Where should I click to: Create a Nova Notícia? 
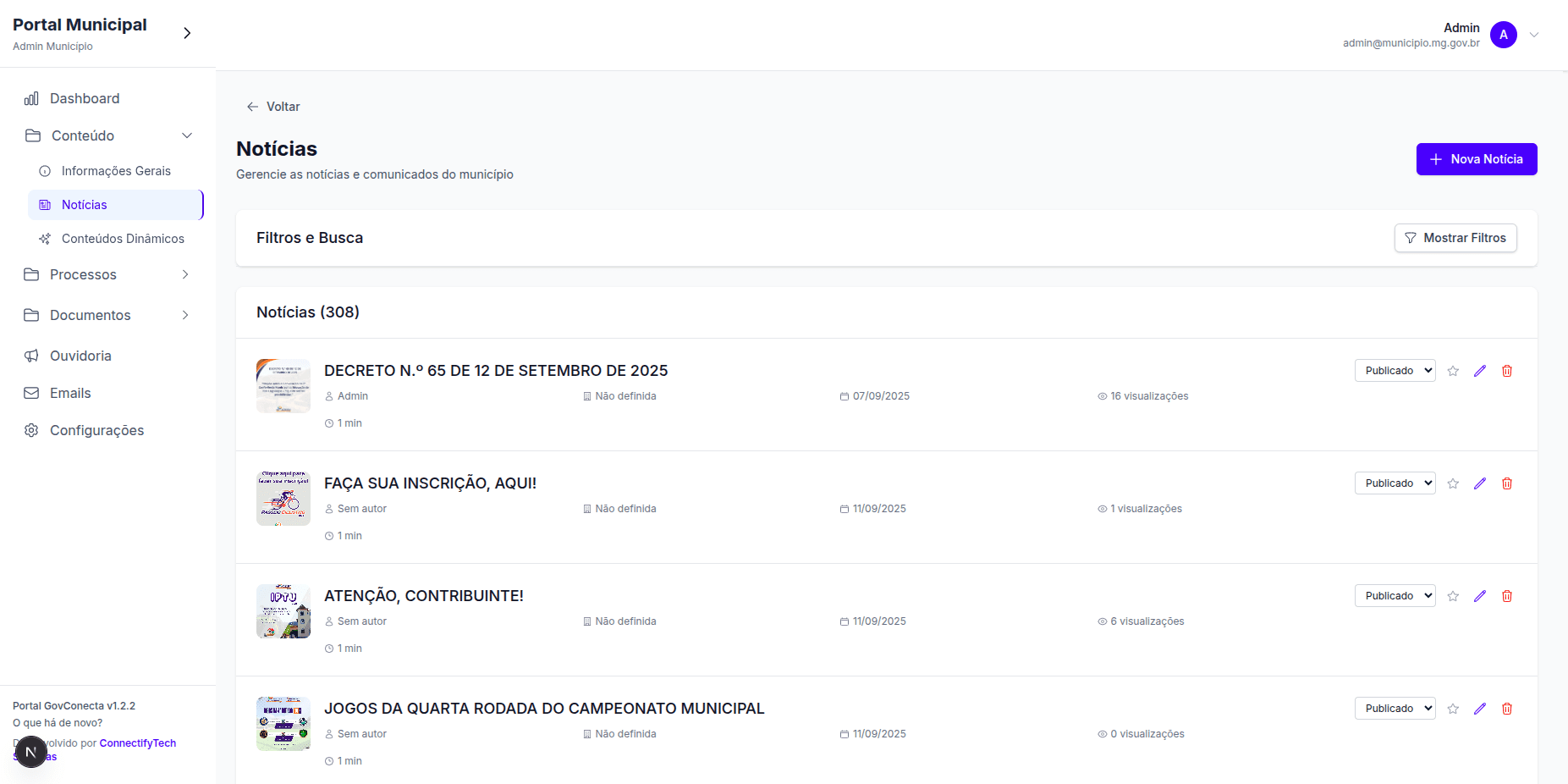[x=1476, y=159]
